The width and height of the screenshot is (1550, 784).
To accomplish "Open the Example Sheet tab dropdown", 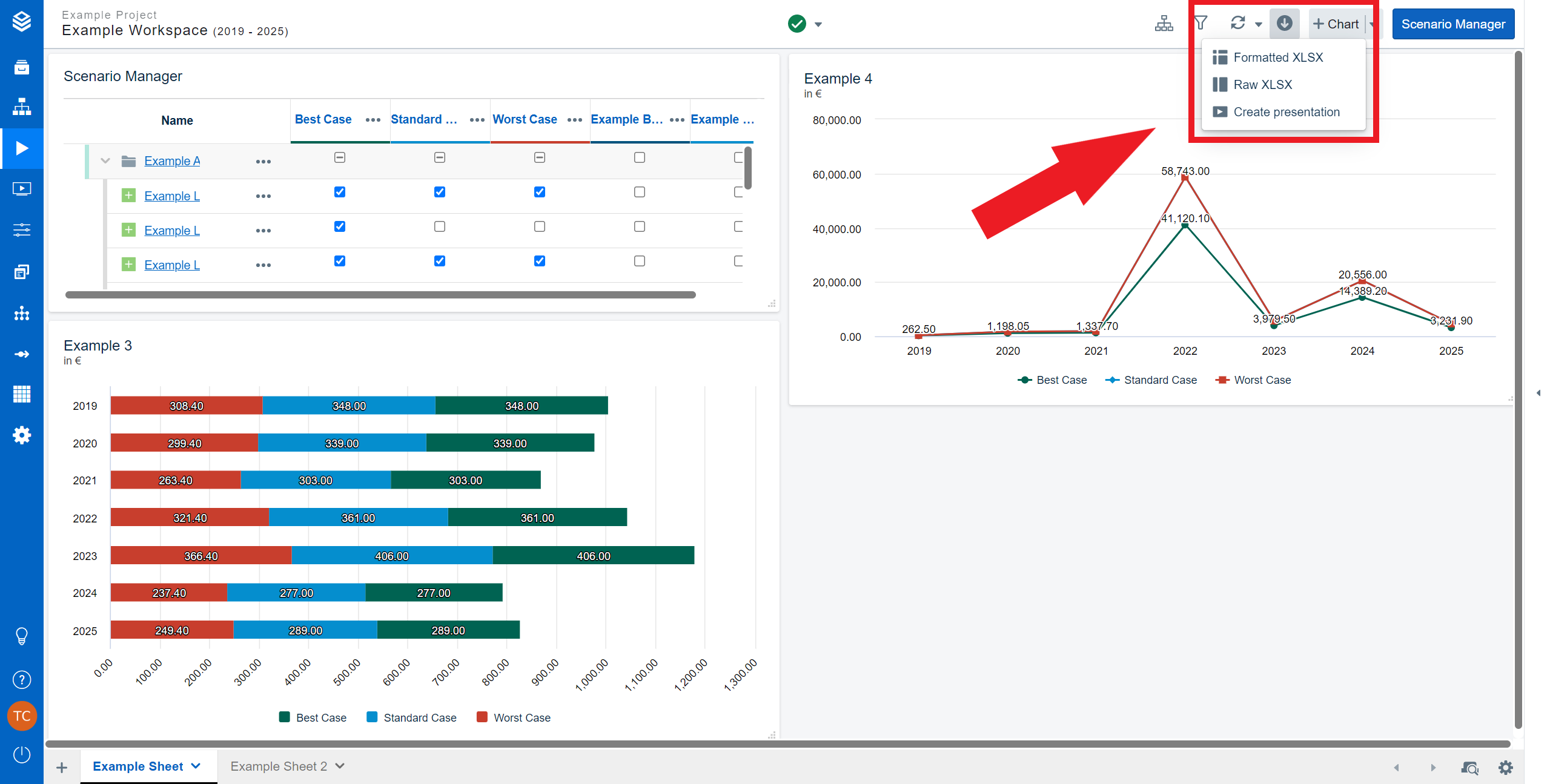I will point(196,766).
